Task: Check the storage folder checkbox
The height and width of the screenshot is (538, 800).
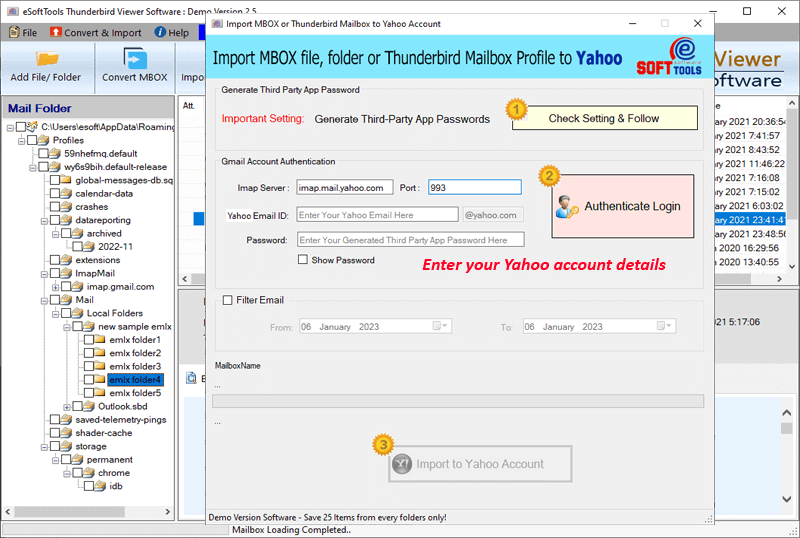Action: click(55, 446)
